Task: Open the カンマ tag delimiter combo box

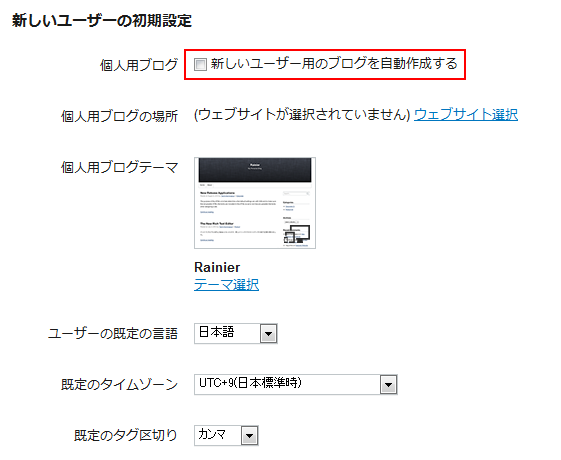Action: point(226,435)
